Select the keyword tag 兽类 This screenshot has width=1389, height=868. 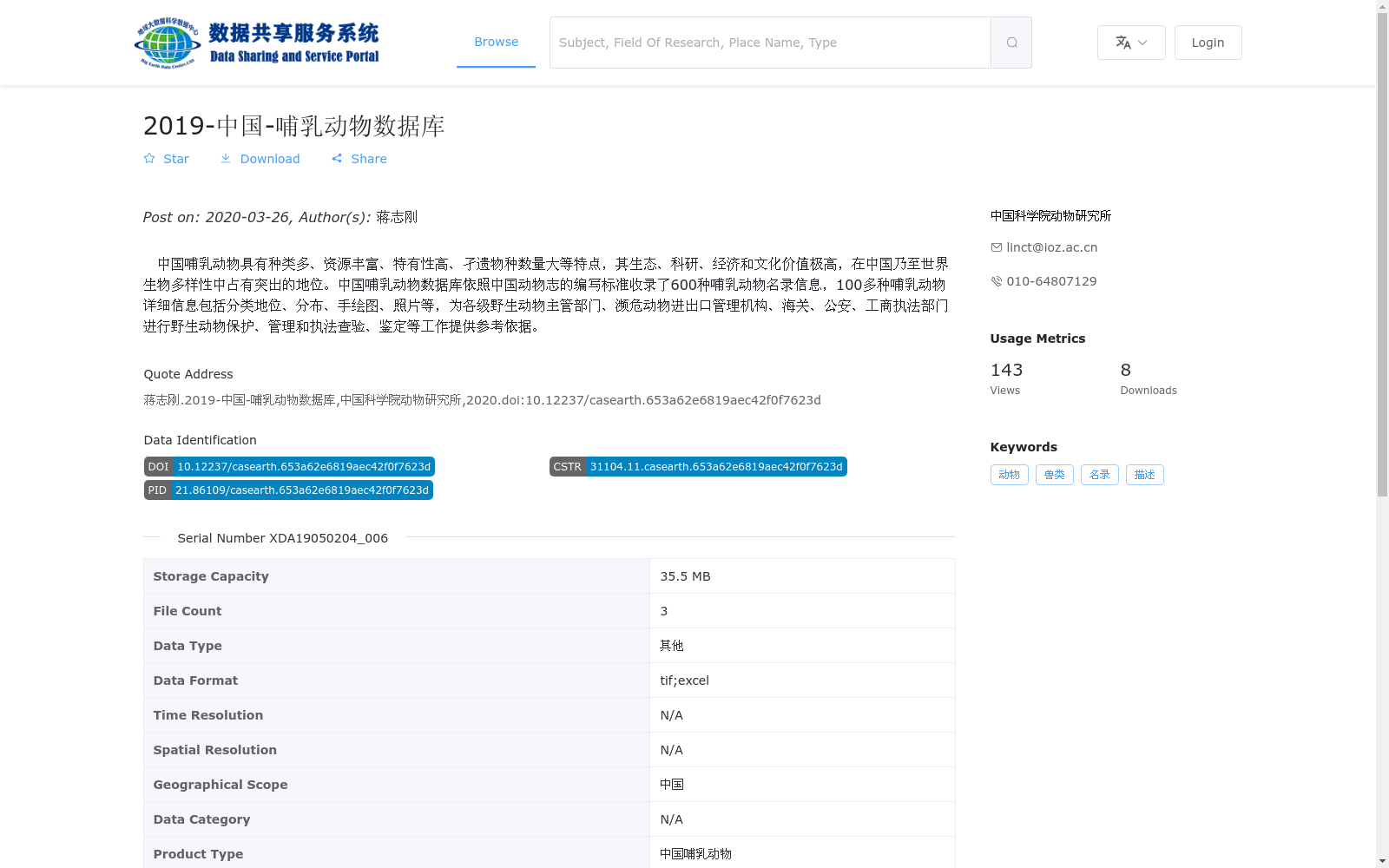tap(1054, 475)
